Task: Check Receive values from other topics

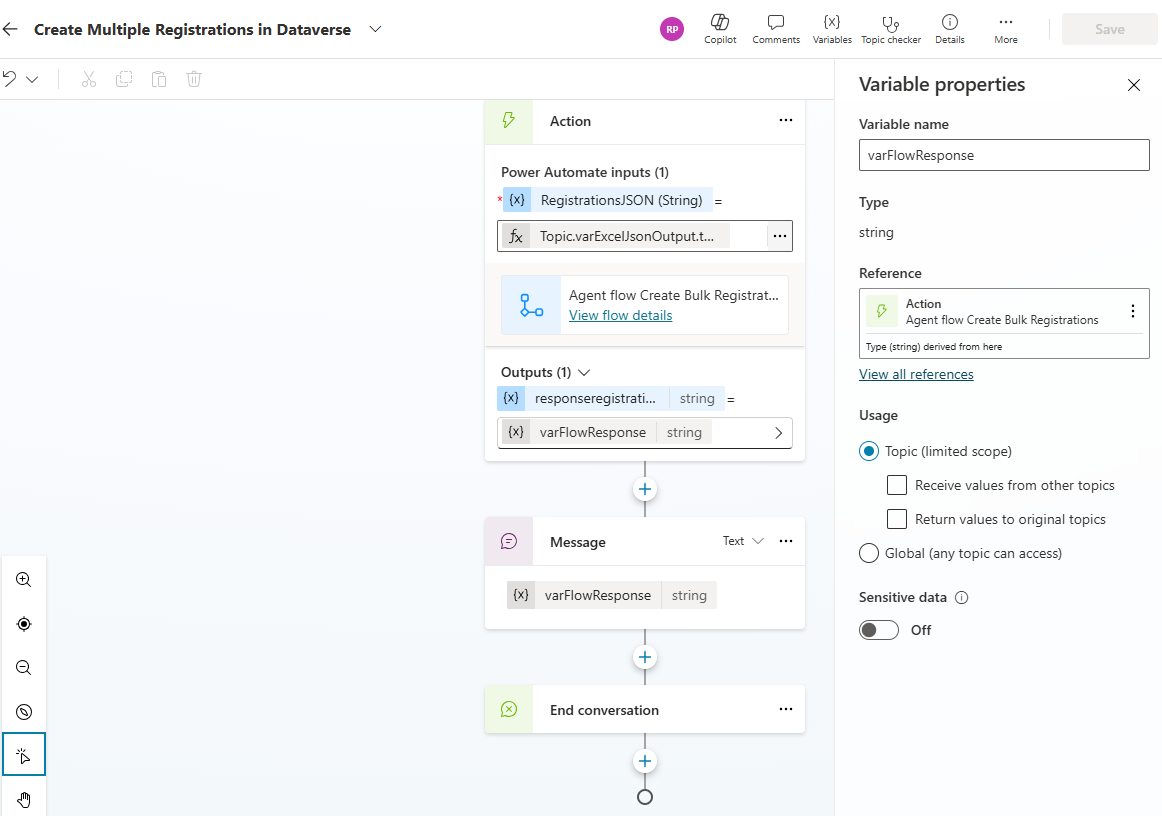Action: (897, 486)
